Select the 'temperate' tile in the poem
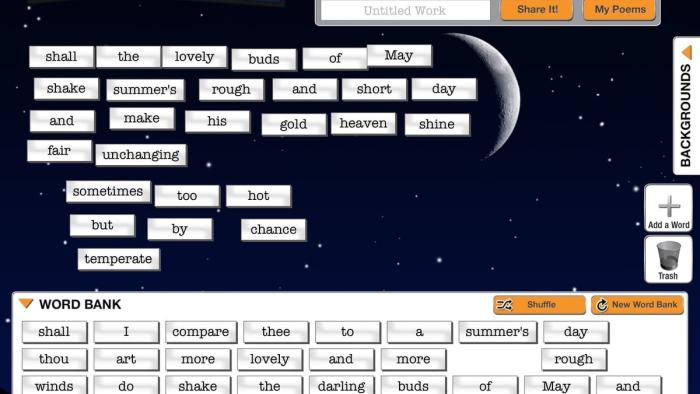 click(118, 259)
